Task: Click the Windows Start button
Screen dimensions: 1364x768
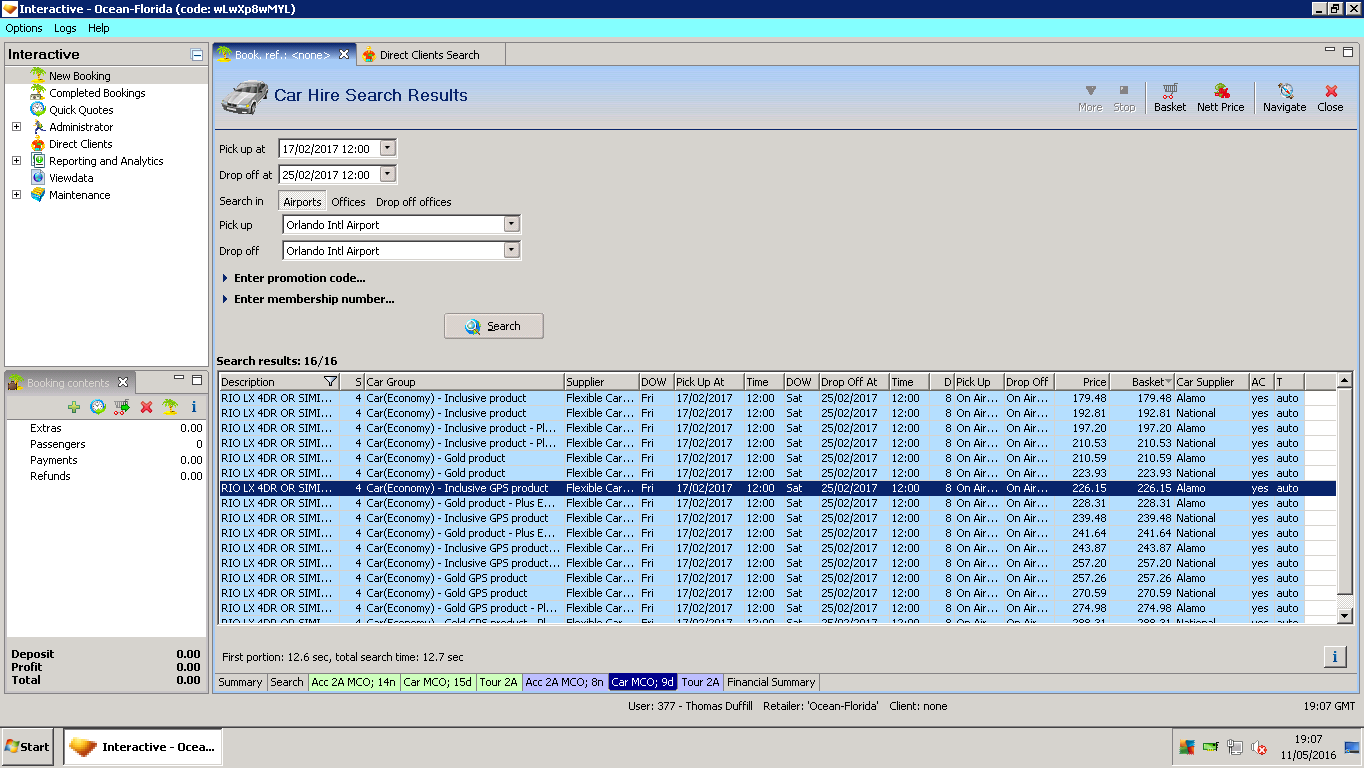Action: (x=28, y=747)
